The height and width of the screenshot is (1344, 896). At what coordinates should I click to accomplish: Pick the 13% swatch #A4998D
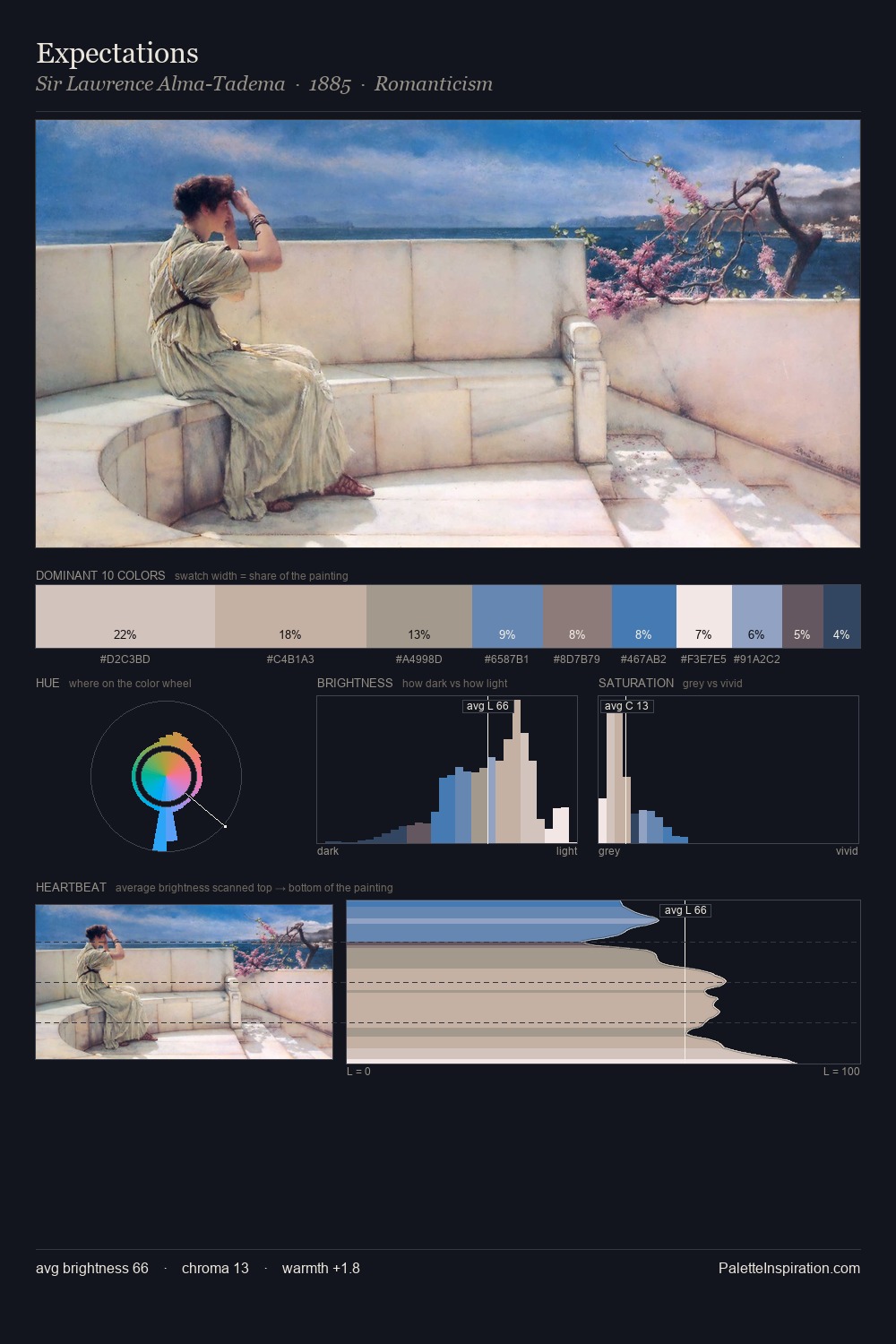pyautogui.click(x=419, y=616)
